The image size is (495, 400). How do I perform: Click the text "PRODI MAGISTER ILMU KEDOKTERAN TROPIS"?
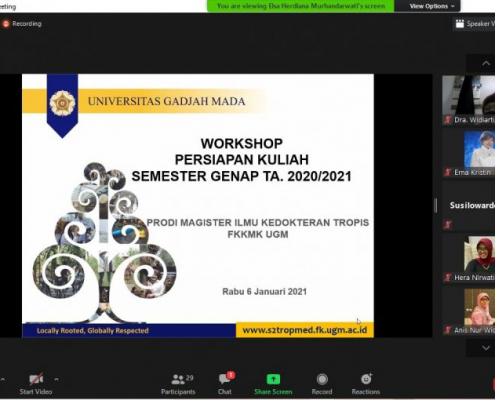click(x=258, y=222)
